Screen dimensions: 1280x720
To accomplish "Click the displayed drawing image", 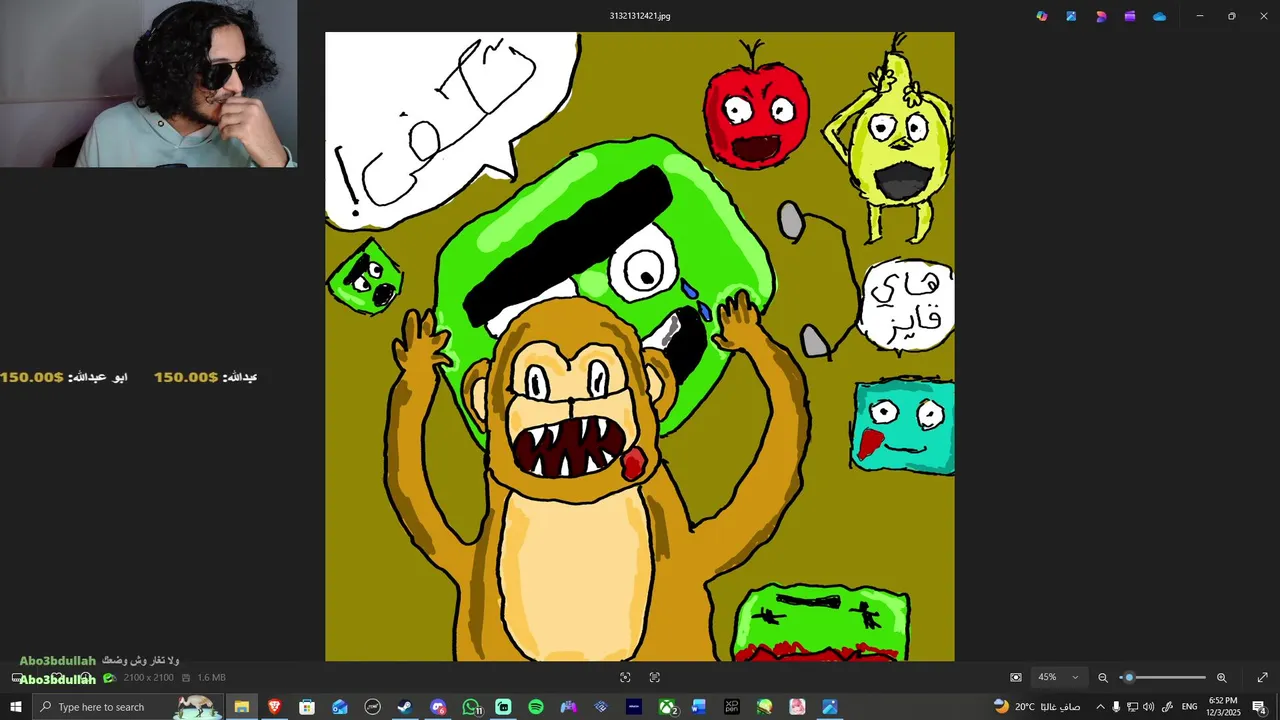I will click(x=640, y=346).
